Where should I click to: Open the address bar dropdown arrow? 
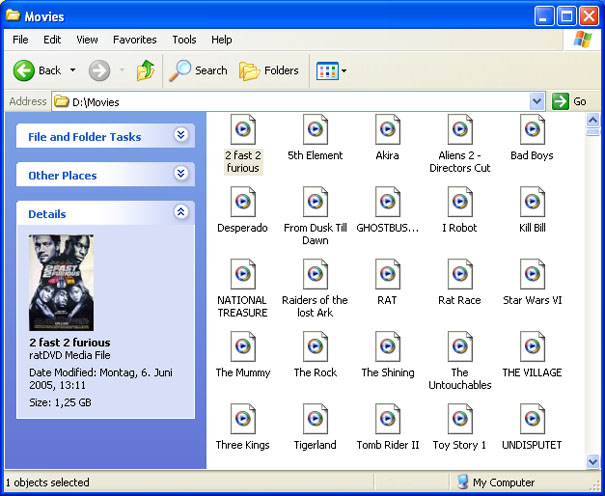click(x=537, y=101)
